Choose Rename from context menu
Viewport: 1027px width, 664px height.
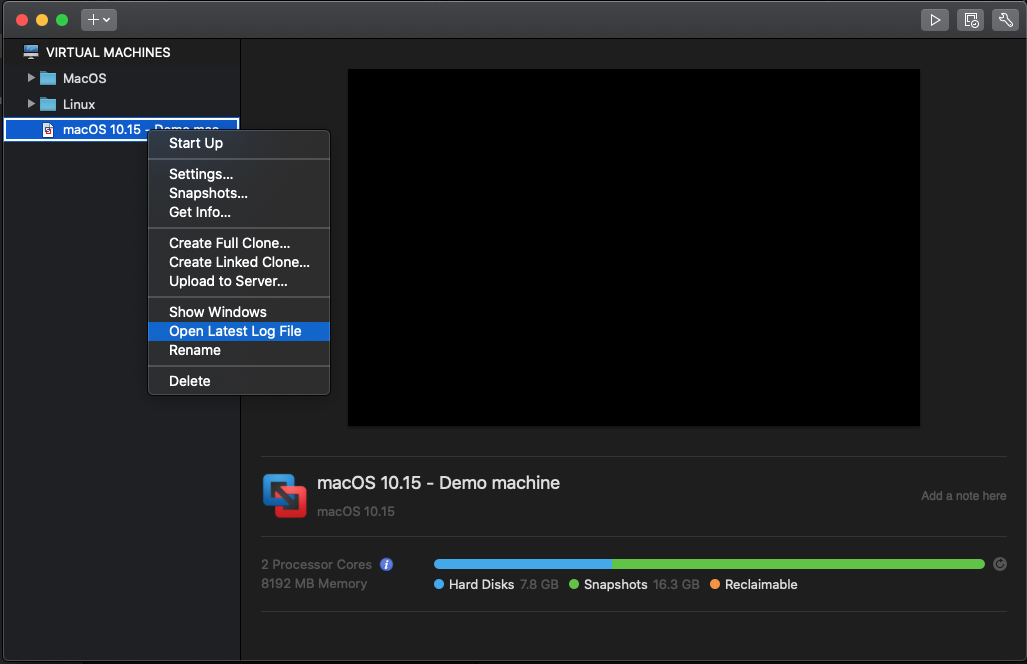tap(239, 350)
